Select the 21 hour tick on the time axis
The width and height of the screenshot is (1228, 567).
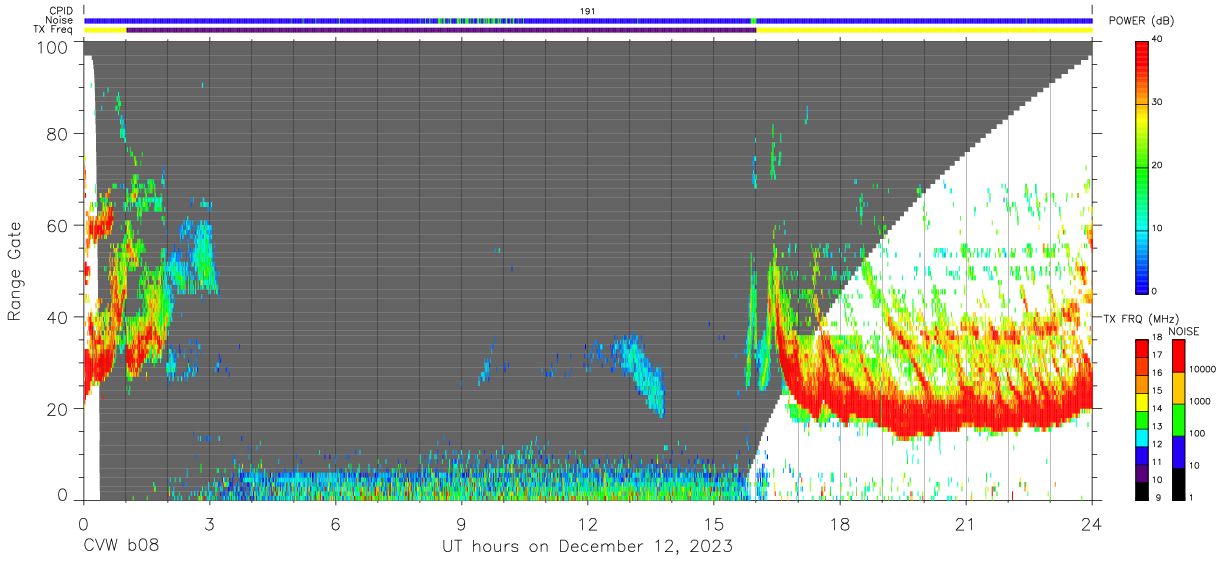966,524
